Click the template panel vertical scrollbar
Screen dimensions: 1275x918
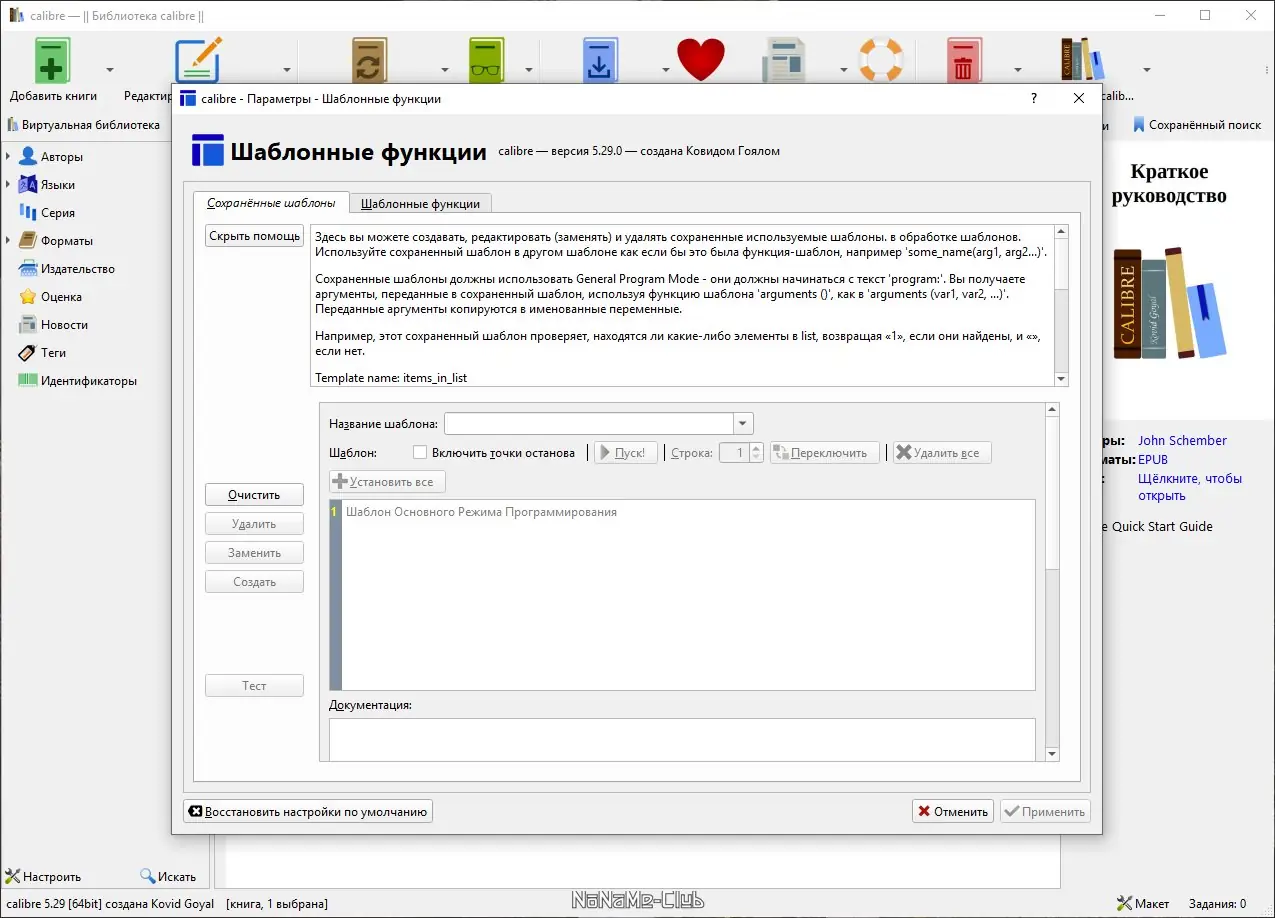point(1052,580)
